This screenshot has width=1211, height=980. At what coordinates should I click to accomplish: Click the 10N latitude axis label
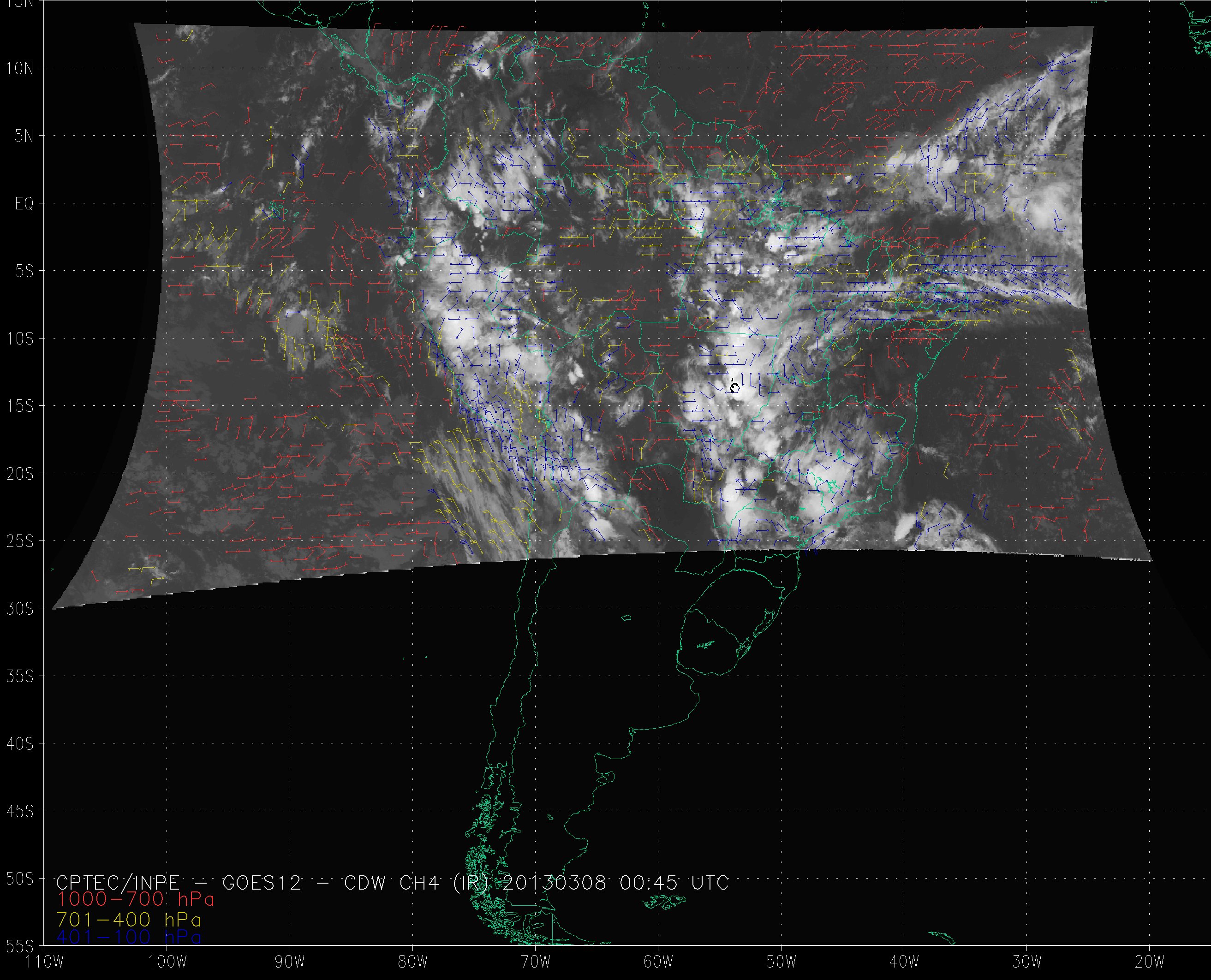20,69
